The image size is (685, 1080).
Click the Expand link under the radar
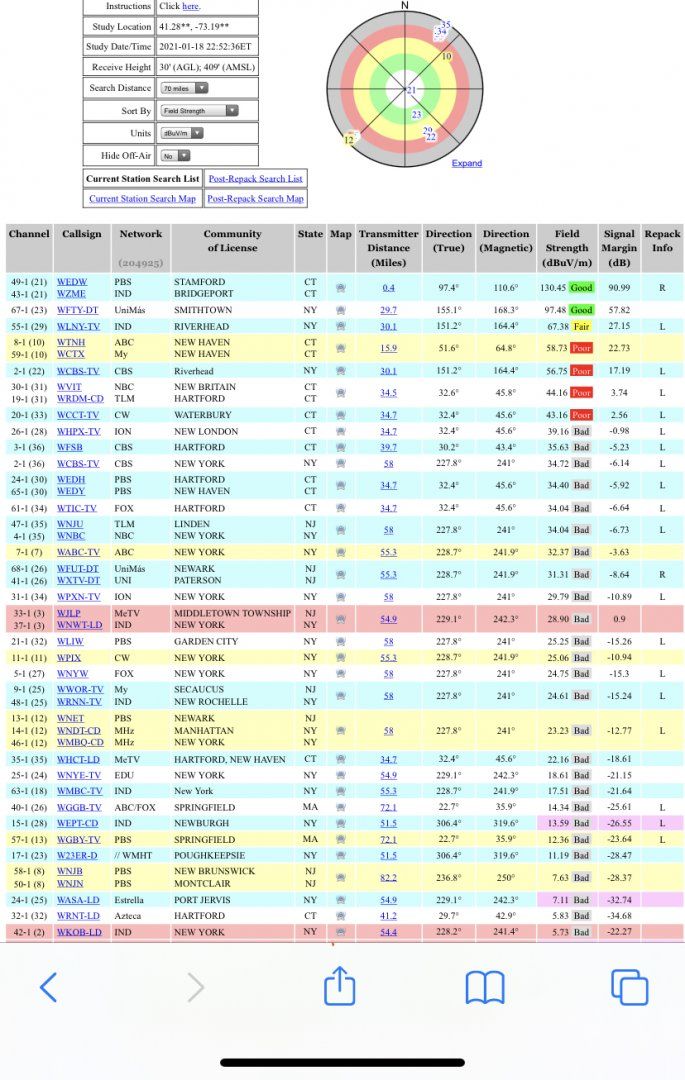(467, 163)
